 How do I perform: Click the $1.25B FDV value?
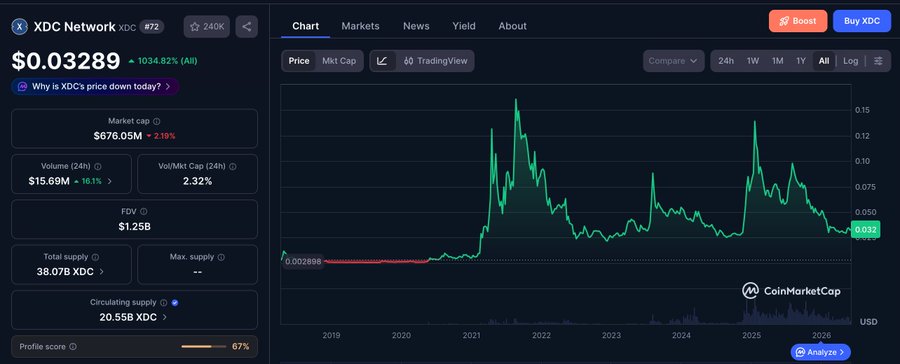click(x=134, y=226)
